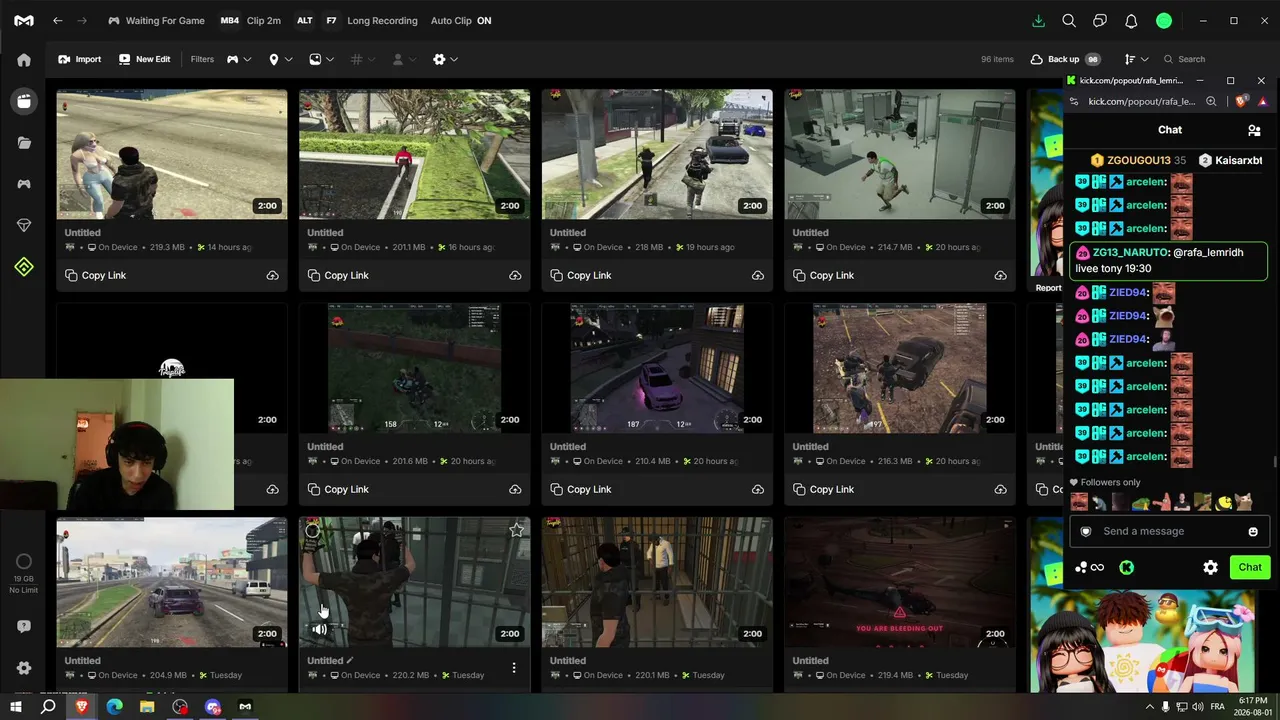Expand the media type filter dropdown
Viewport: 1280px width, 720px height.
tap(322, 59)
